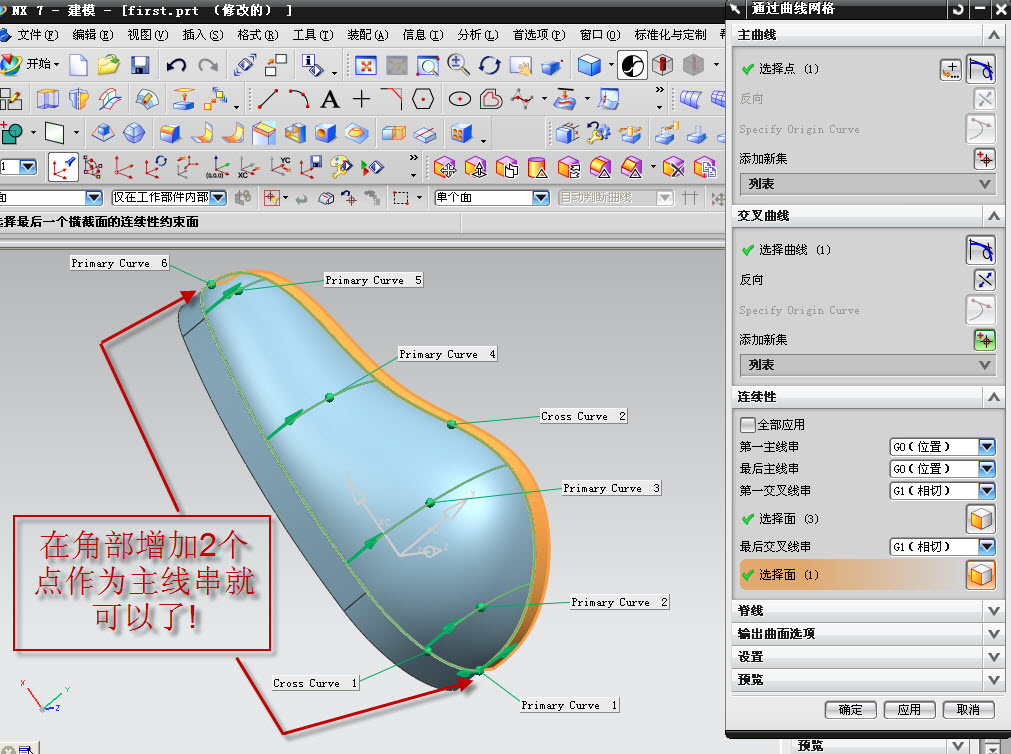The height and width of the screenshot is (754, 1011).
Task: Add new set icon in 交叉曲线 section
Action: click(x=985, y=340)
